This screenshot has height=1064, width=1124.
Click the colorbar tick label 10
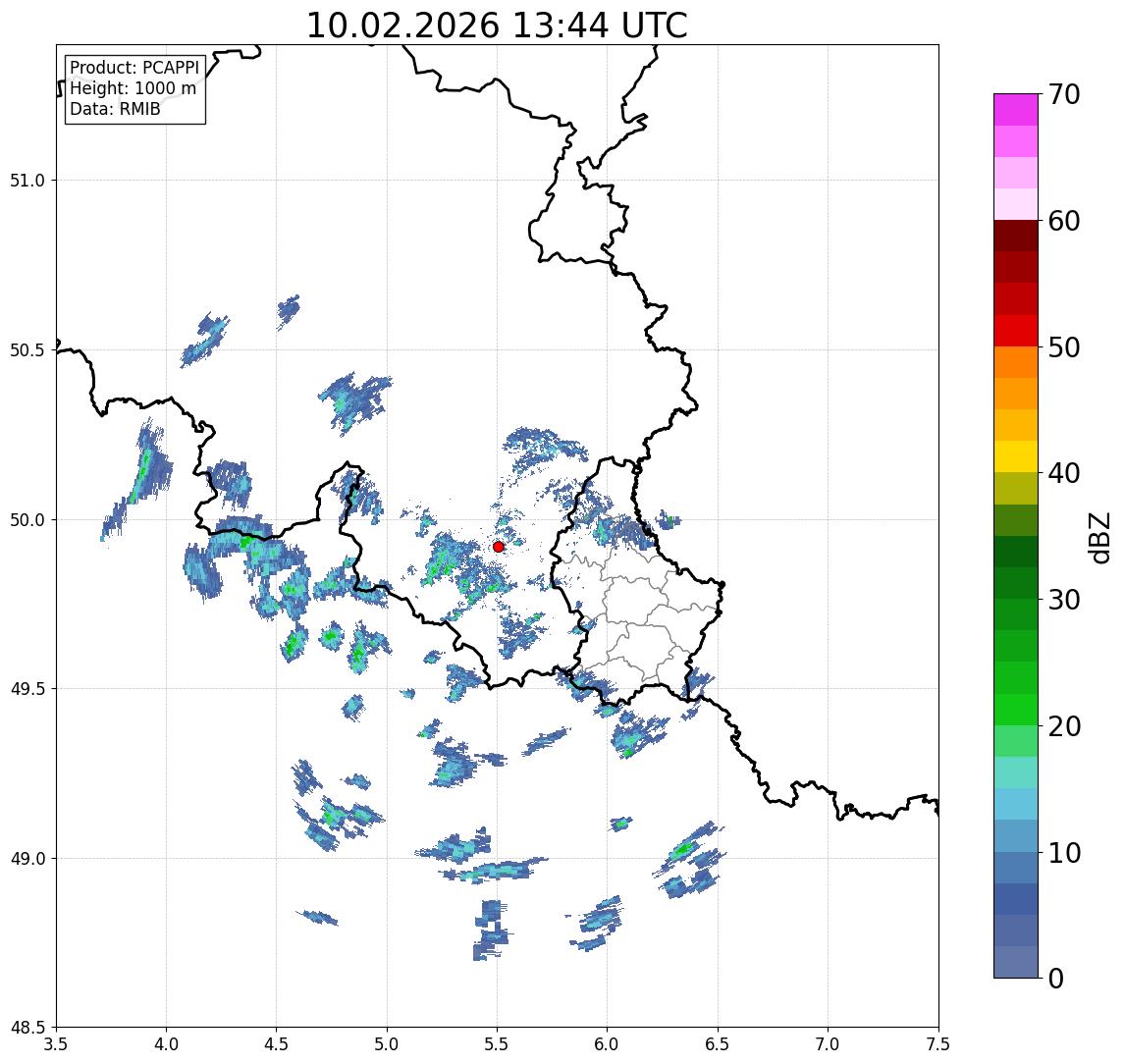[x=1063, y=852]
